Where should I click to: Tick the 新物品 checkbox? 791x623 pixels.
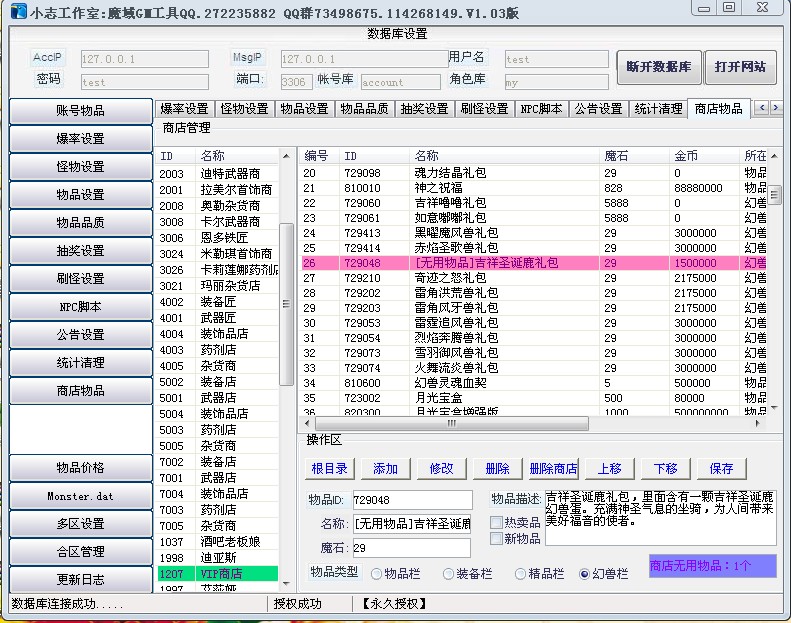coord(497,539)
